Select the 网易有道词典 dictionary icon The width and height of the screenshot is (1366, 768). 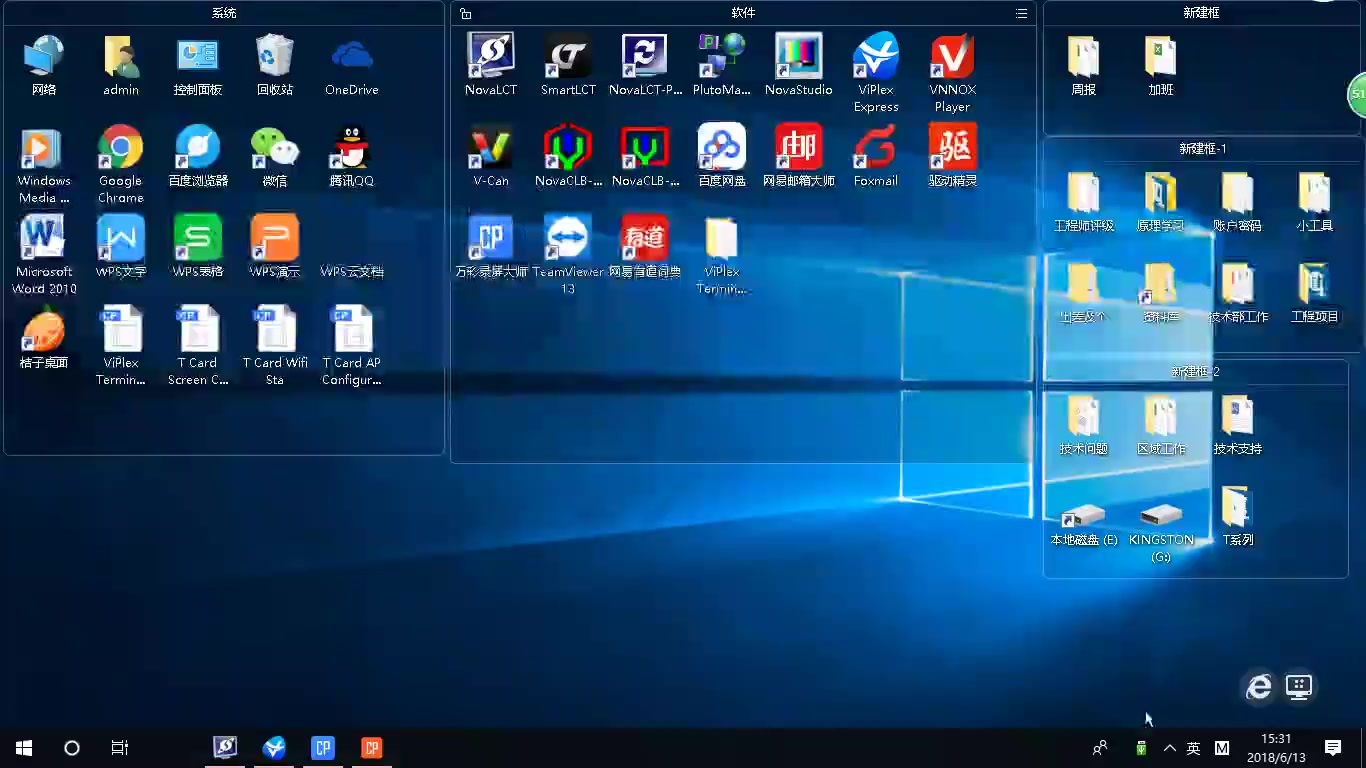click(645, 246)
